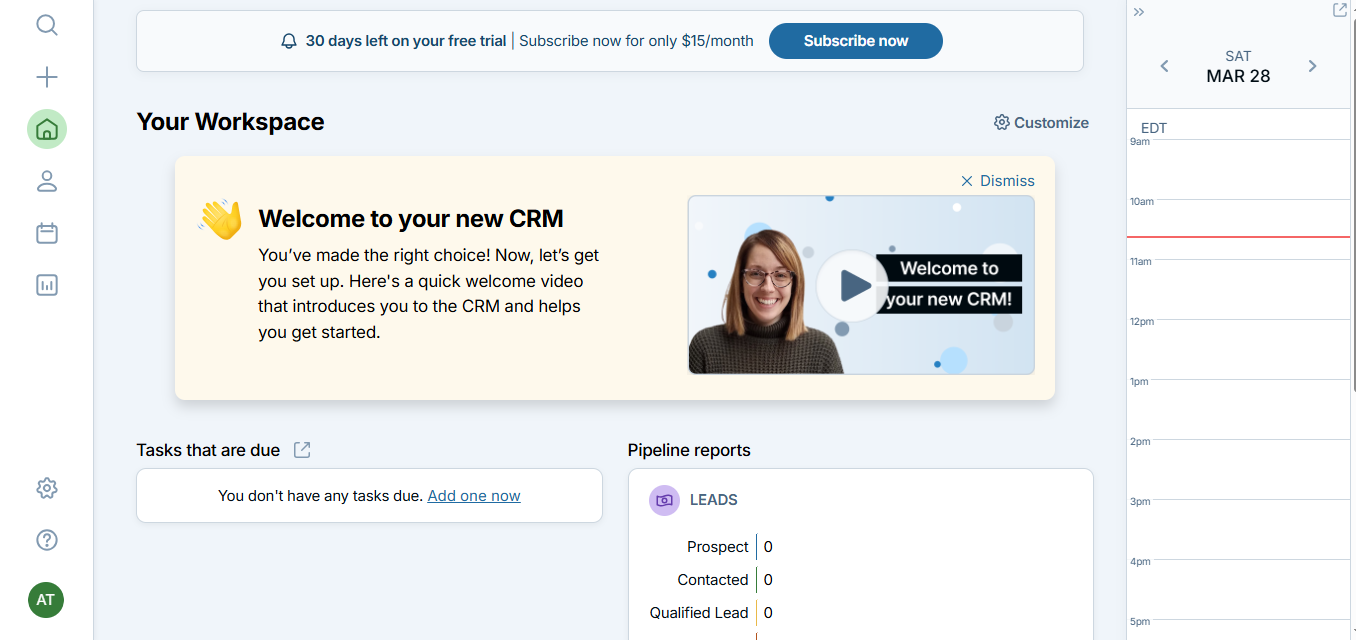Collapse the calendar panel with double chevron

pos(1139,12)
